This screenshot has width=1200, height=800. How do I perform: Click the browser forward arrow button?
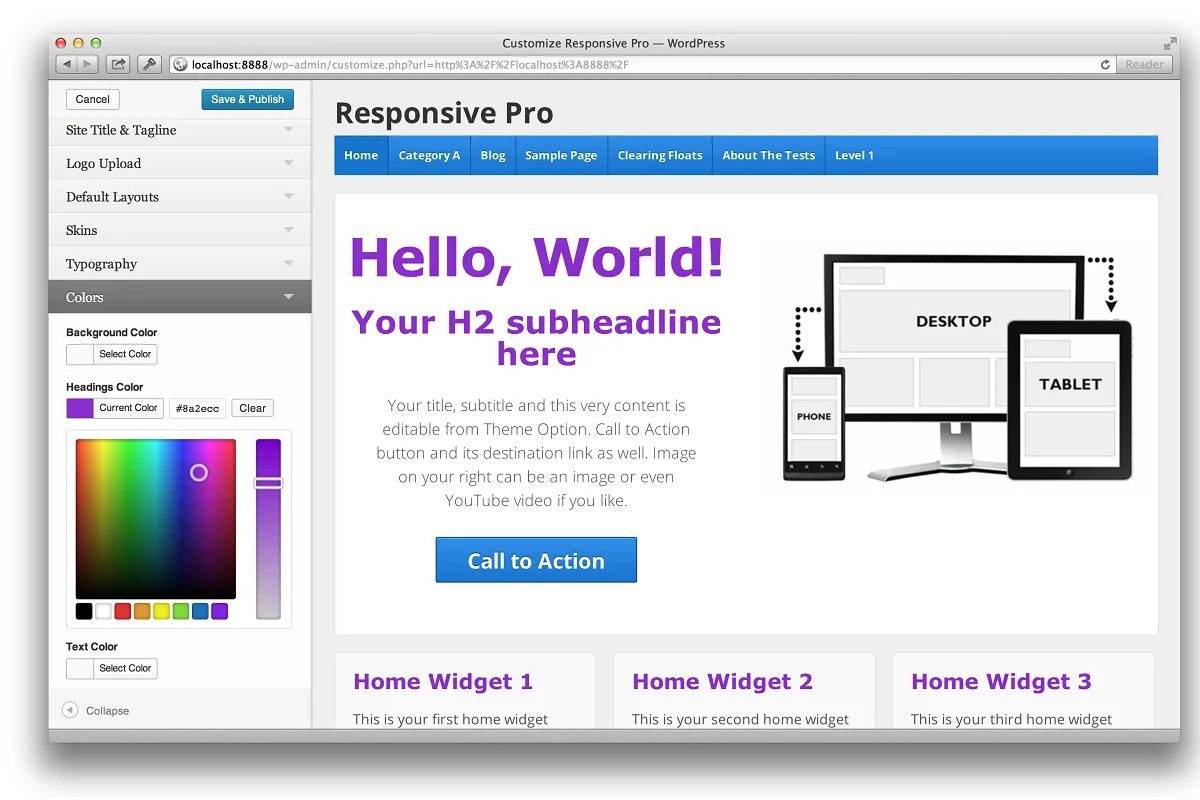coord(87,65)
